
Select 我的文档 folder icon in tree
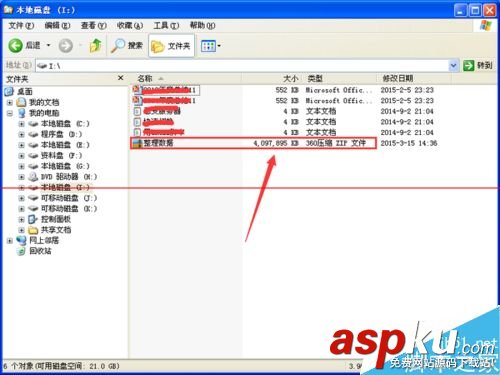coord(21,102)
